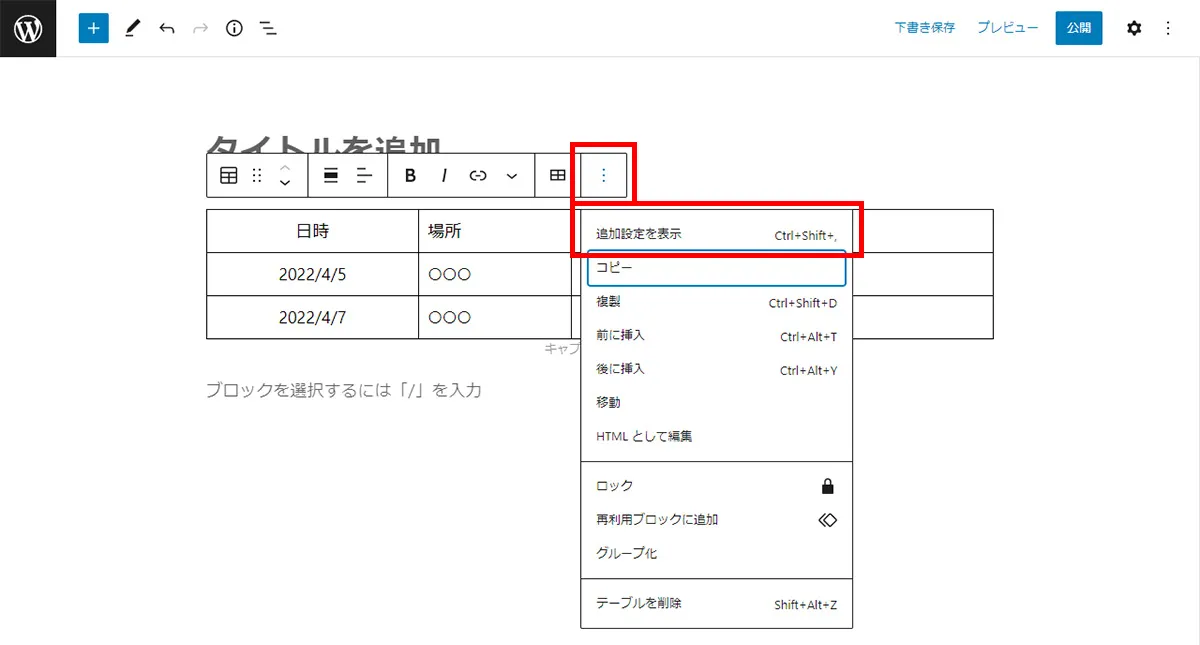The width and height of the screenshot is (1200, 645).
Task: Select the Tools pencil icon
Action: point(132,28)
